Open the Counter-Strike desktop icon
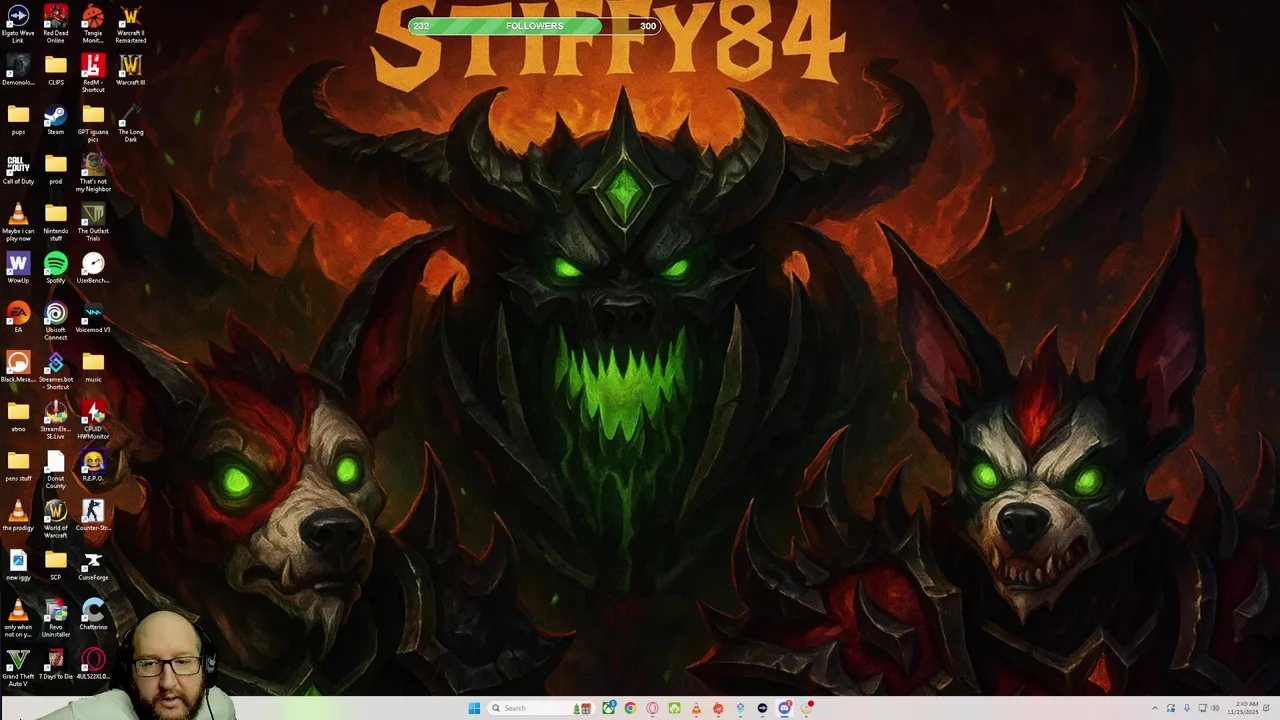This screenshot has height=720, width=1280. point(93,516)
